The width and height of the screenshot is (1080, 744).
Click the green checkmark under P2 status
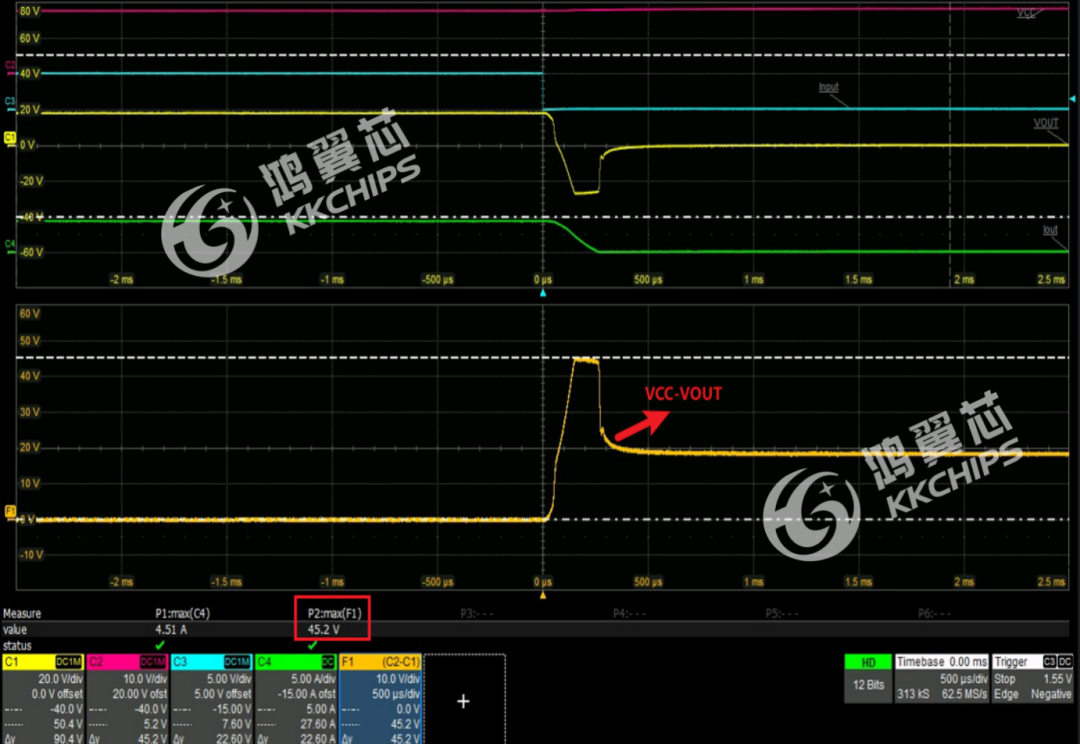tap(312, 645)
